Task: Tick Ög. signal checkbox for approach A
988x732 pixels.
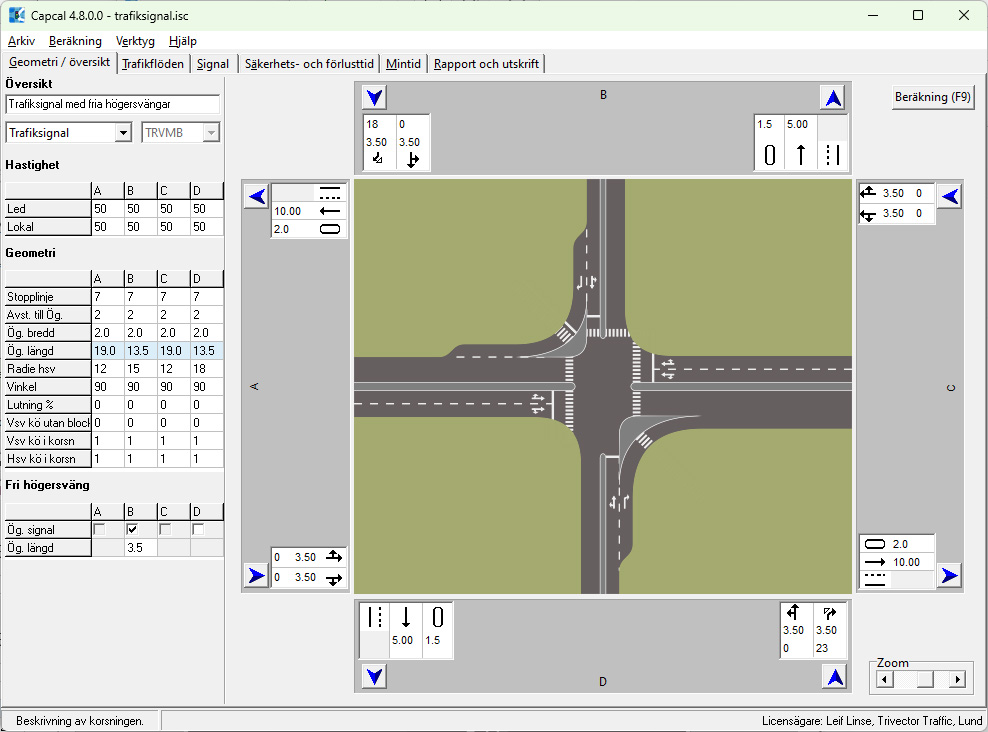Action: (x=99, y=529)
